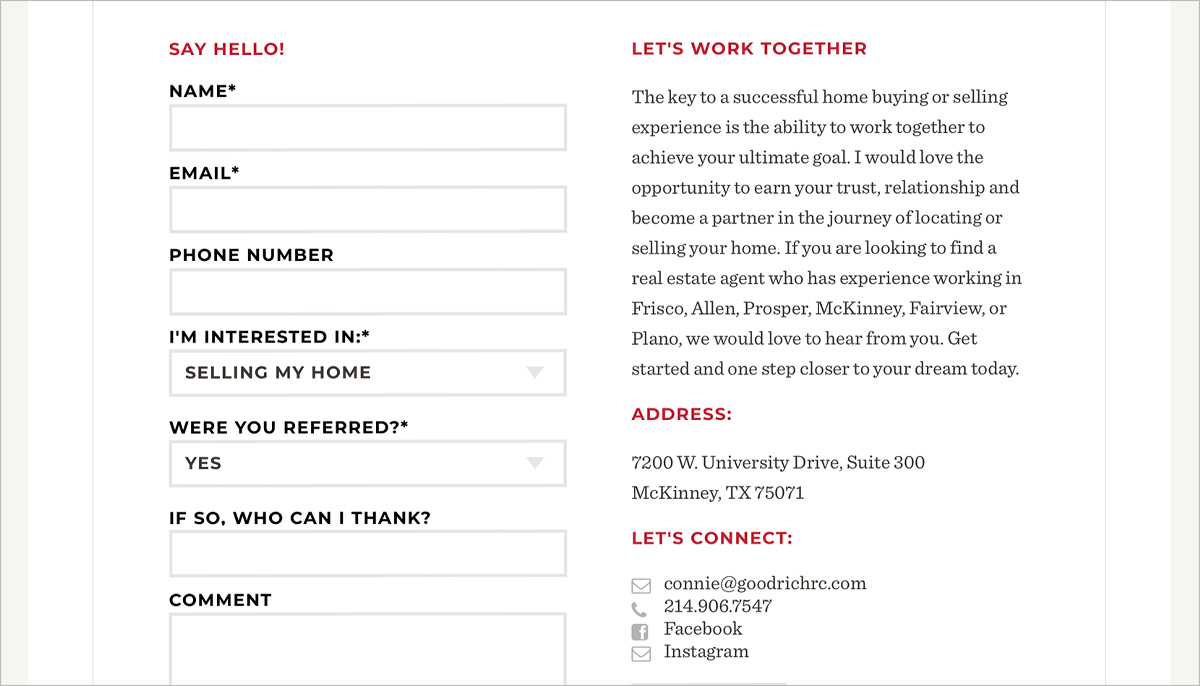Viewport: 1200px width, 686px height.
Task: Click into the Email text field
Action: 368,210
